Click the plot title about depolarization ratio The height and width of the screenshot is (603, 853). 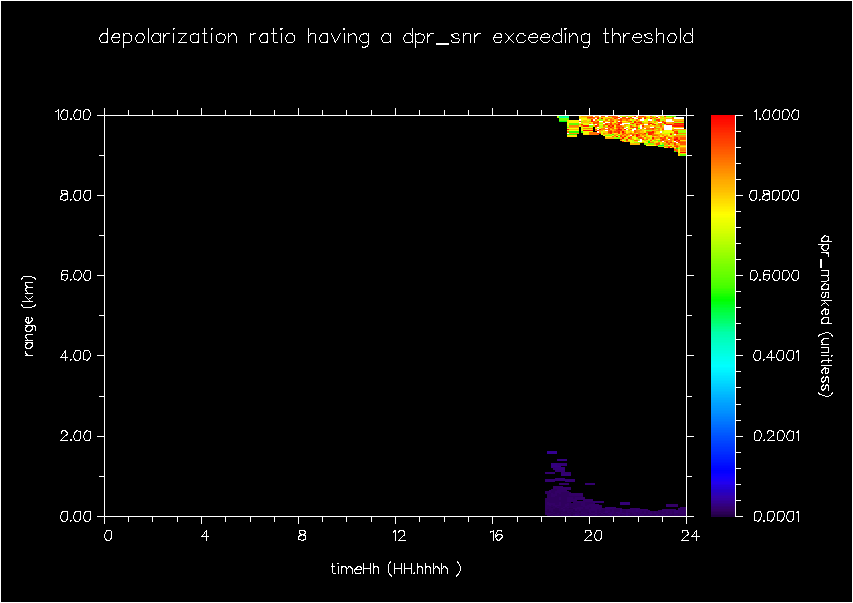pos(396,37)
